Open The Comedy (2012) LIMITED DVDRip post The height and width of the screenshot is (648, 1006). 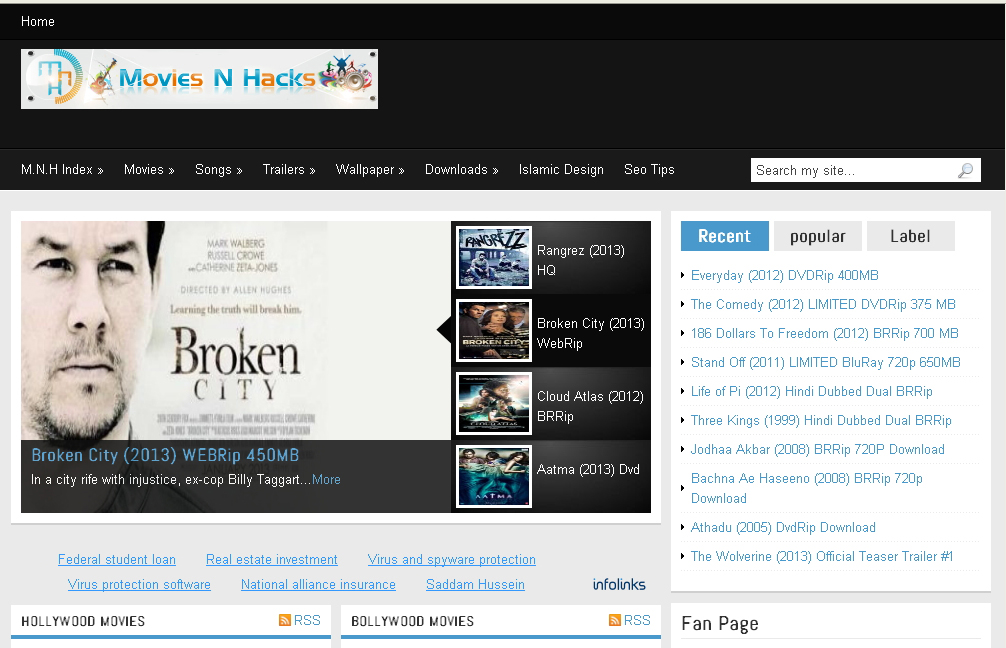[x=823, y=304]
